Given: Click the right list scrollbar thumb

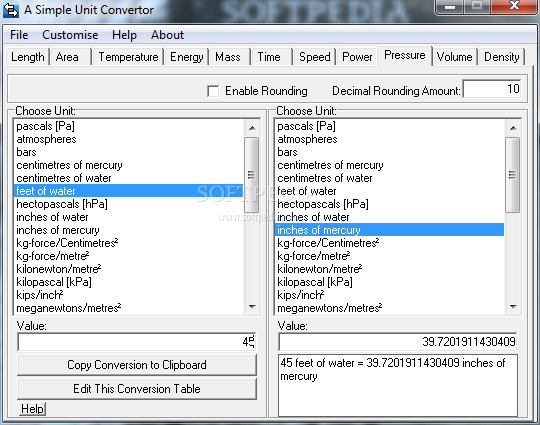Looking at the screenshot, I should click(x=513, y=175).
